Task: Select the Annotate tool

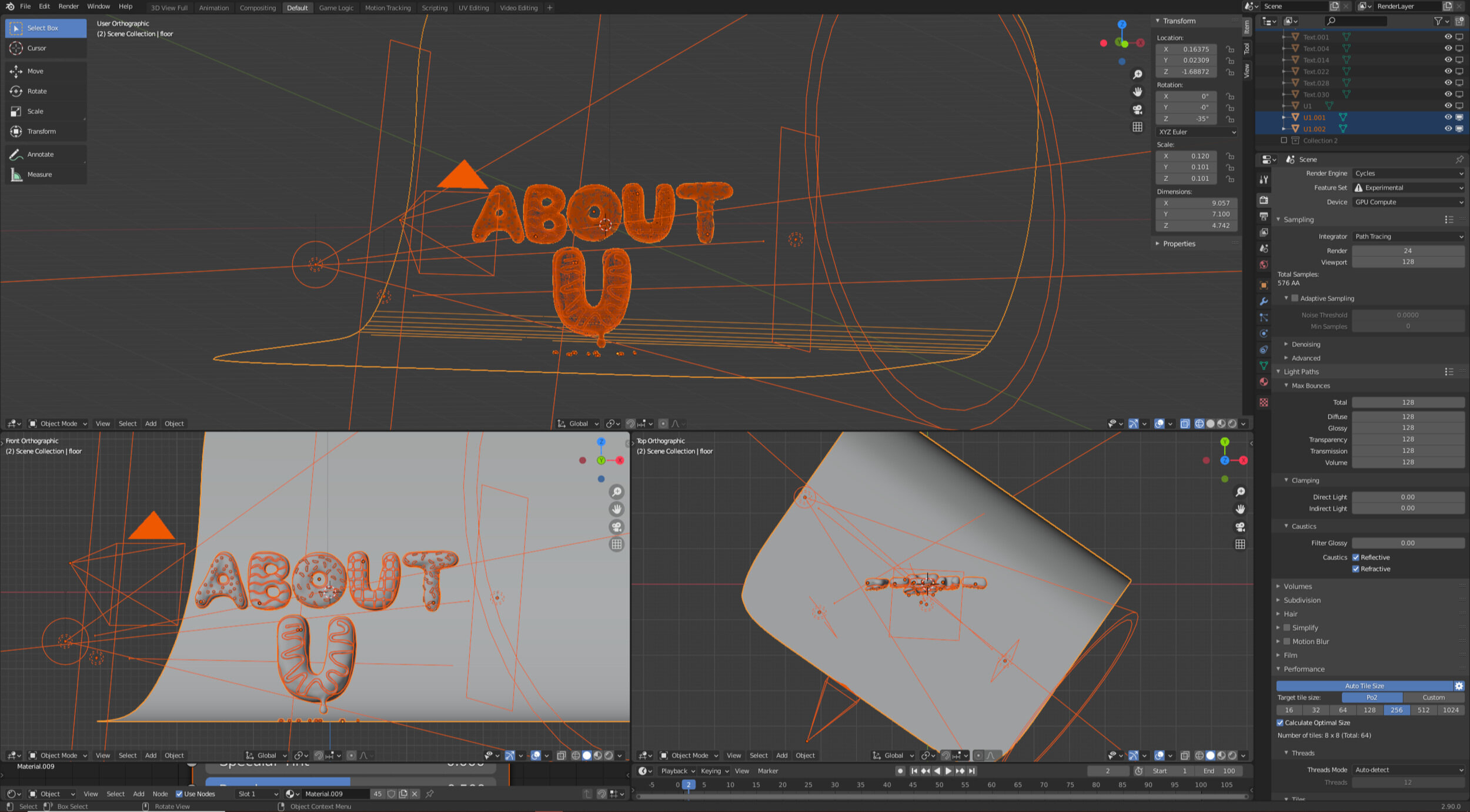Action: point(46,154)
